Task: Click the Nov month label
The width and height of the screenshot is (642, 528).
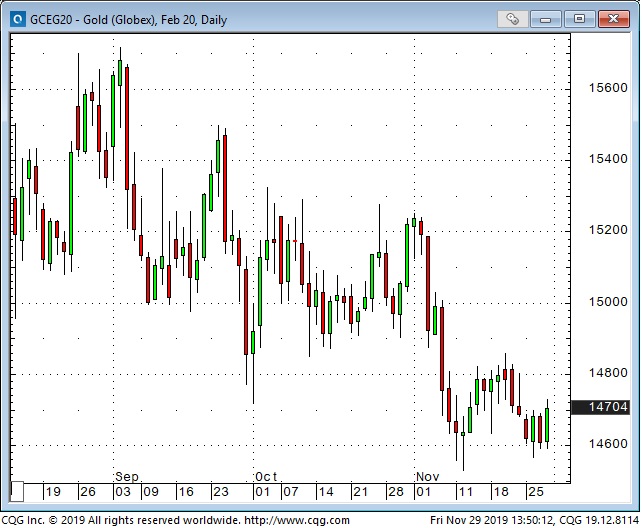Action: point(427,477)
